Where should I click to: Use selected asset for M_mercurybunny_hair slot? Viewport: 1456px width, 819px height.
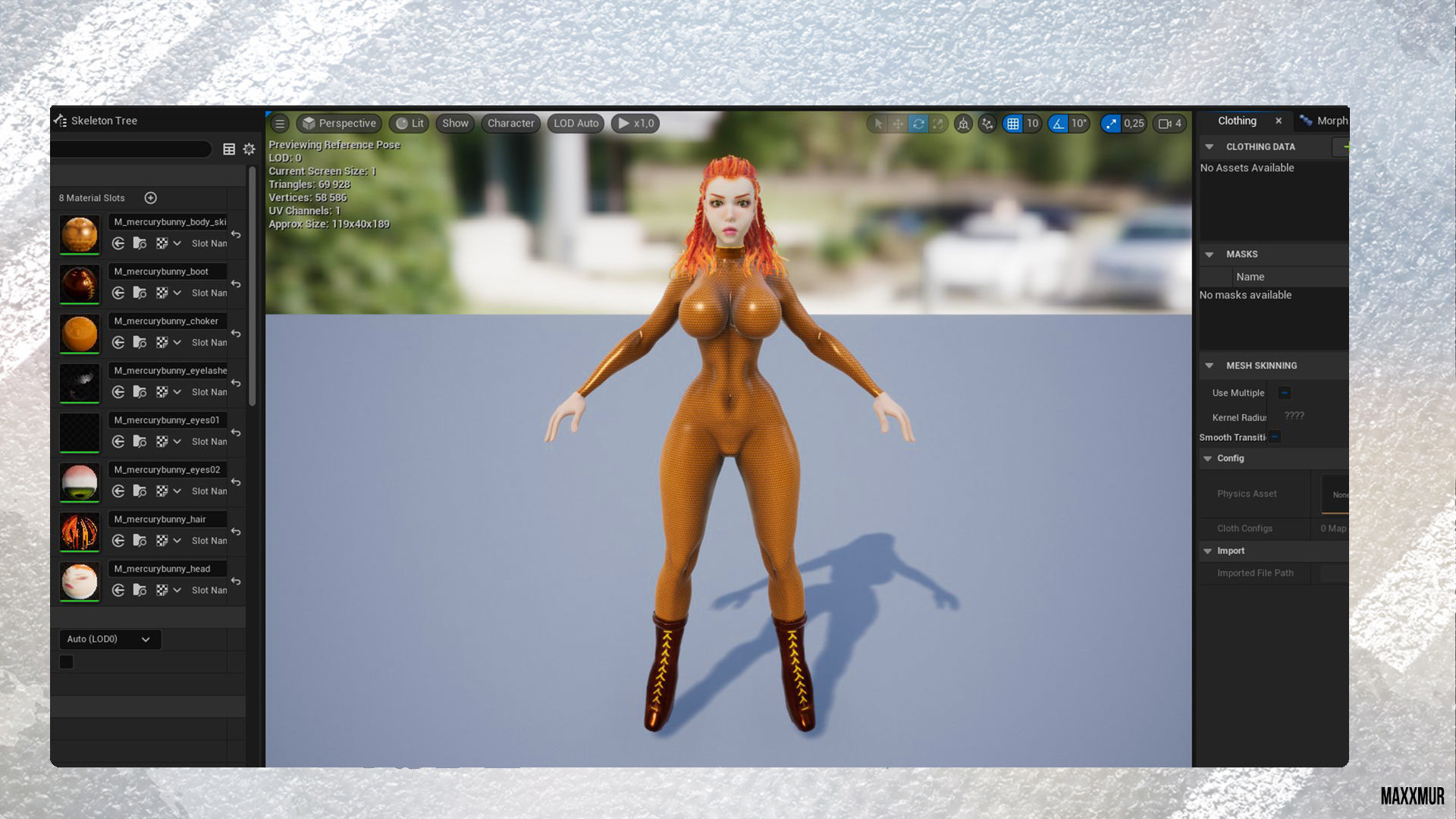118,541
